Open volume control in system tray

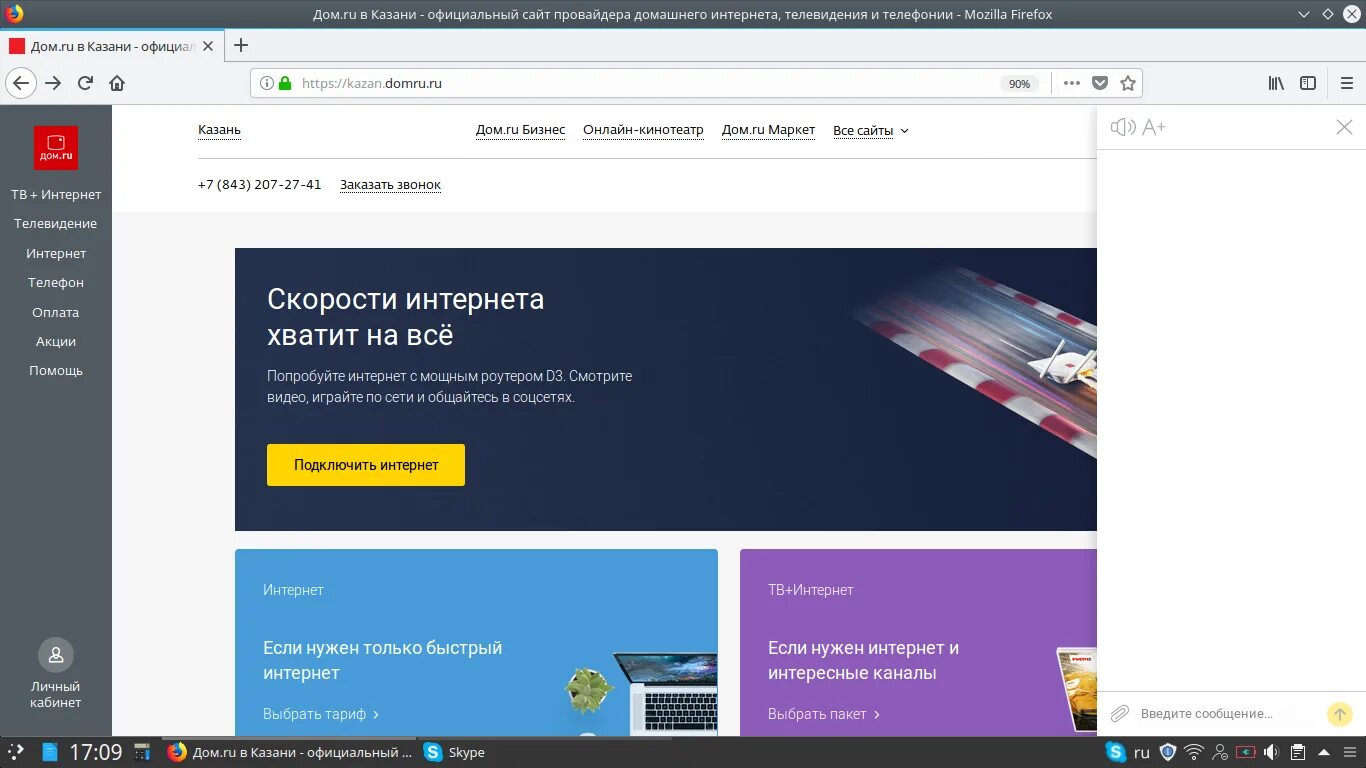pyautogui.click(x=1271, y=752)
